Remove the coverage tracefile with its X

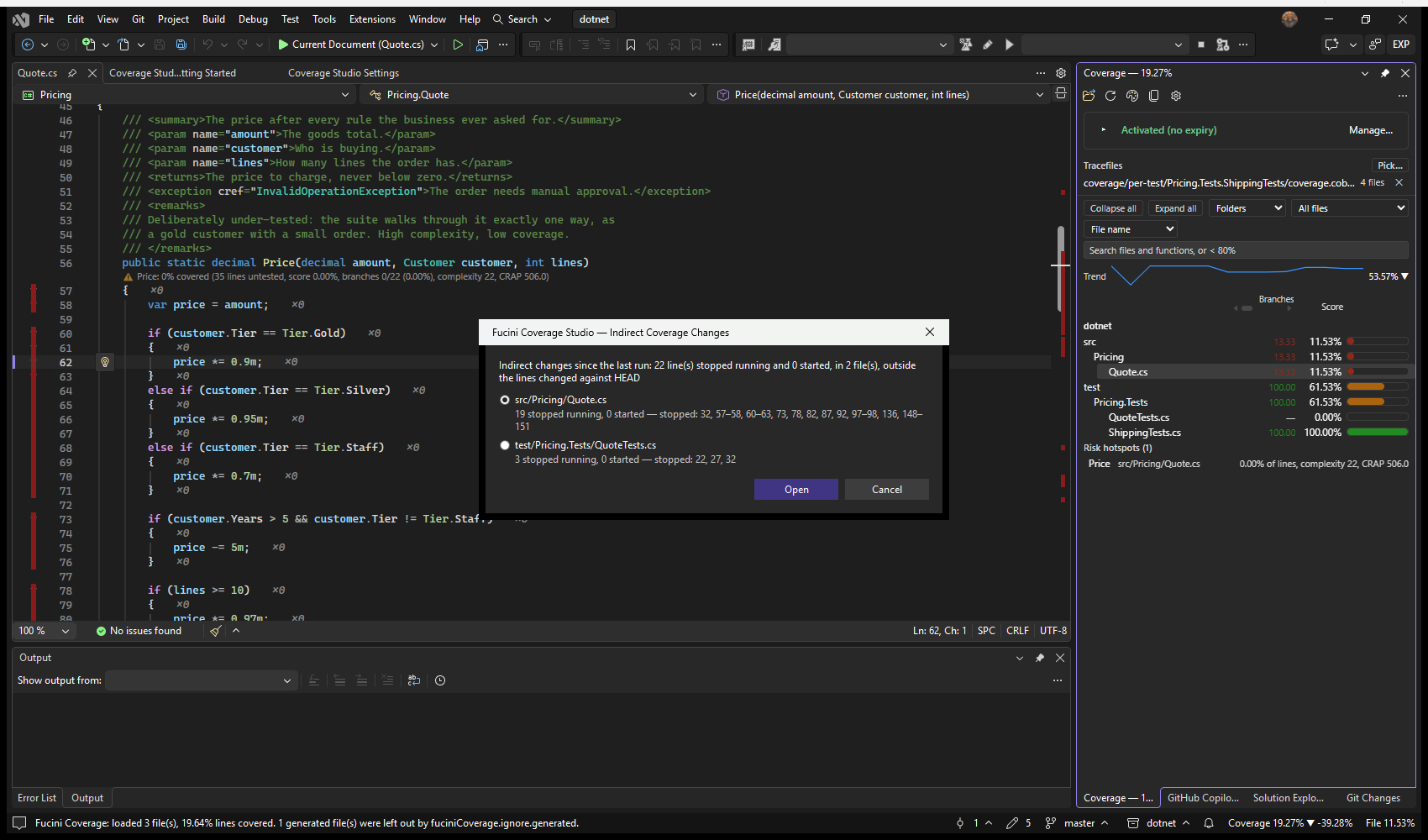[1399, 182]
